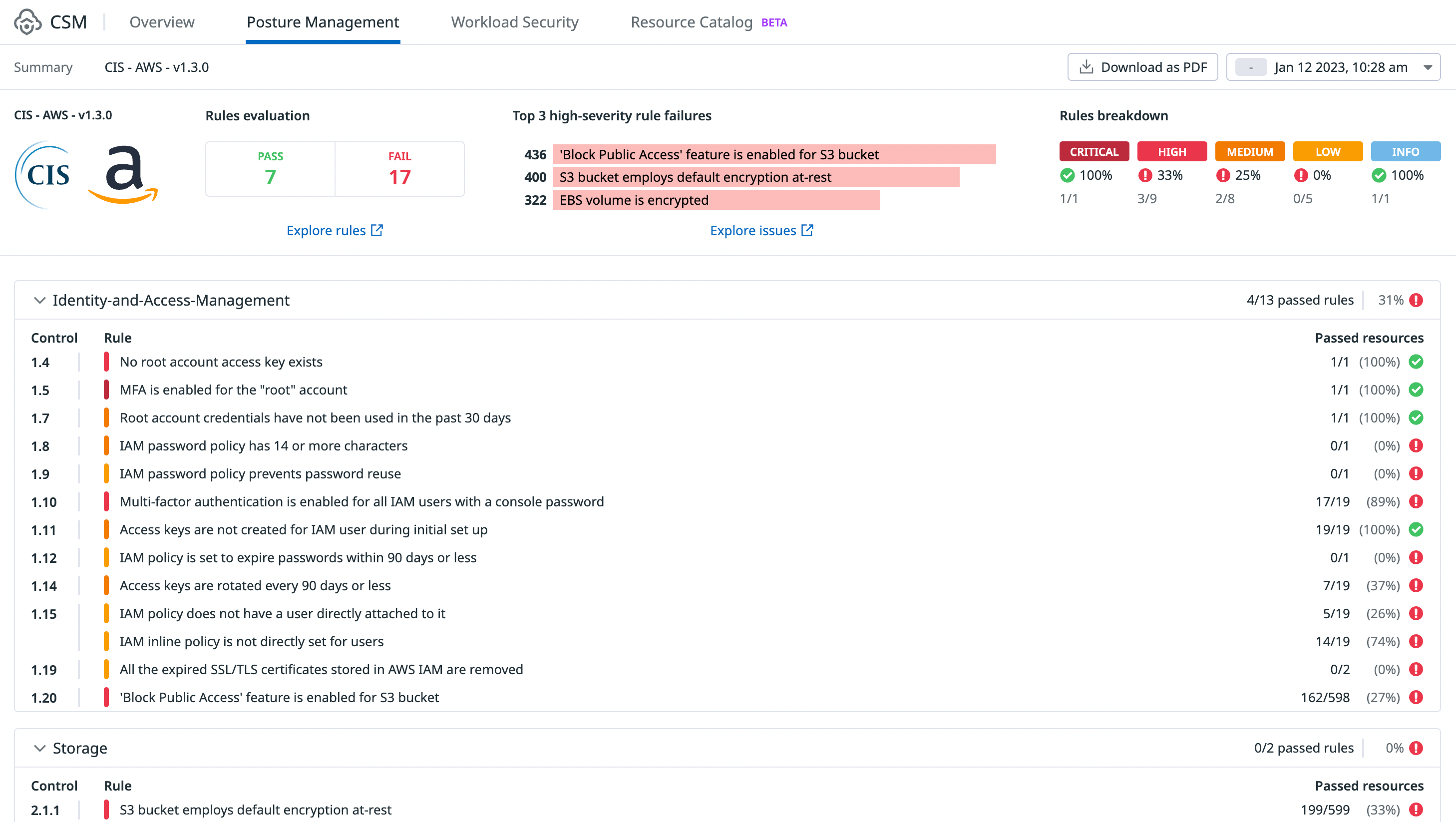Click the CSM logo icon
This screenshot has height=822, width=1456.
pos(27,22)
